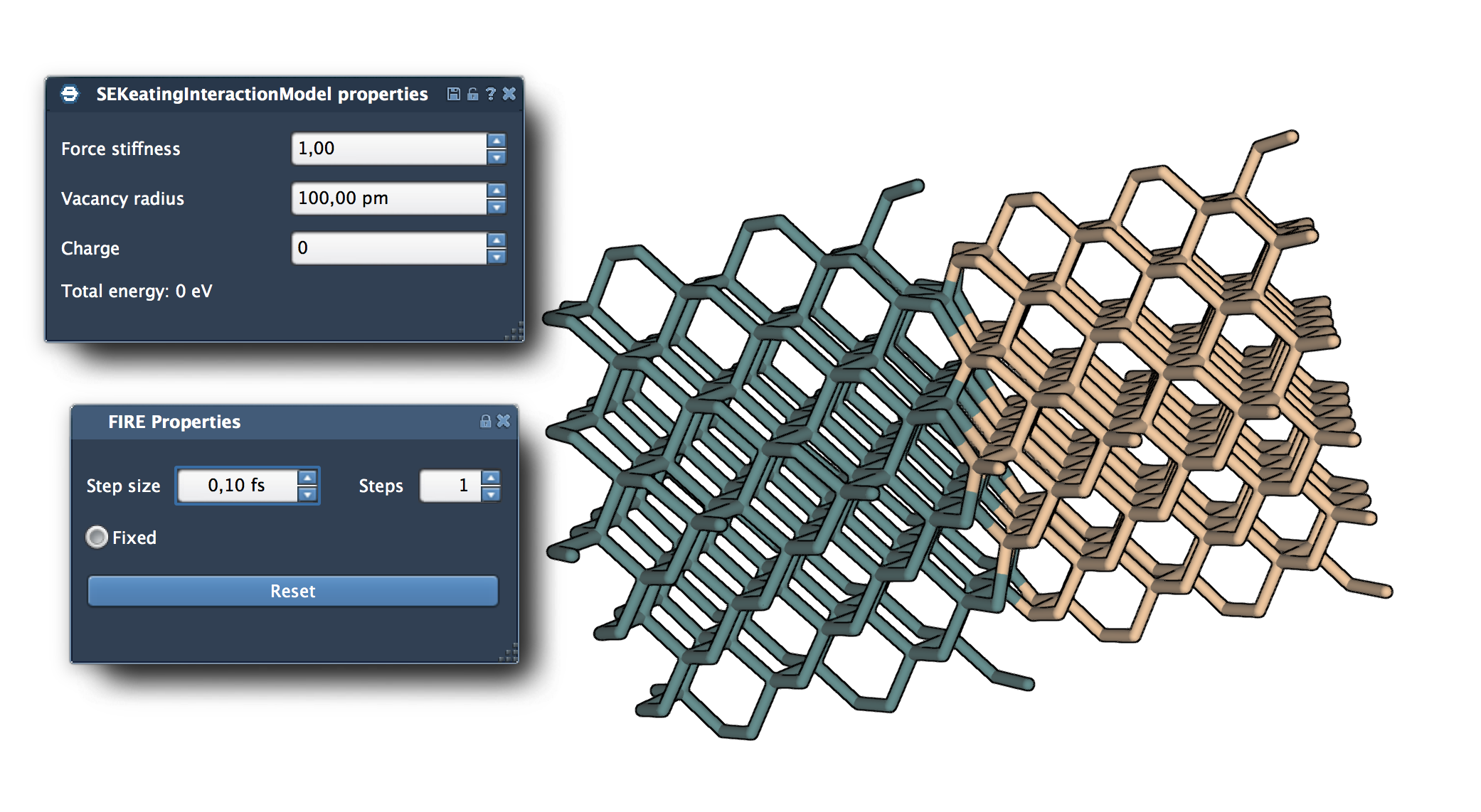
Task: Toggle the unlock icon in the Keating properties panel
Action: tap(472, 94)
